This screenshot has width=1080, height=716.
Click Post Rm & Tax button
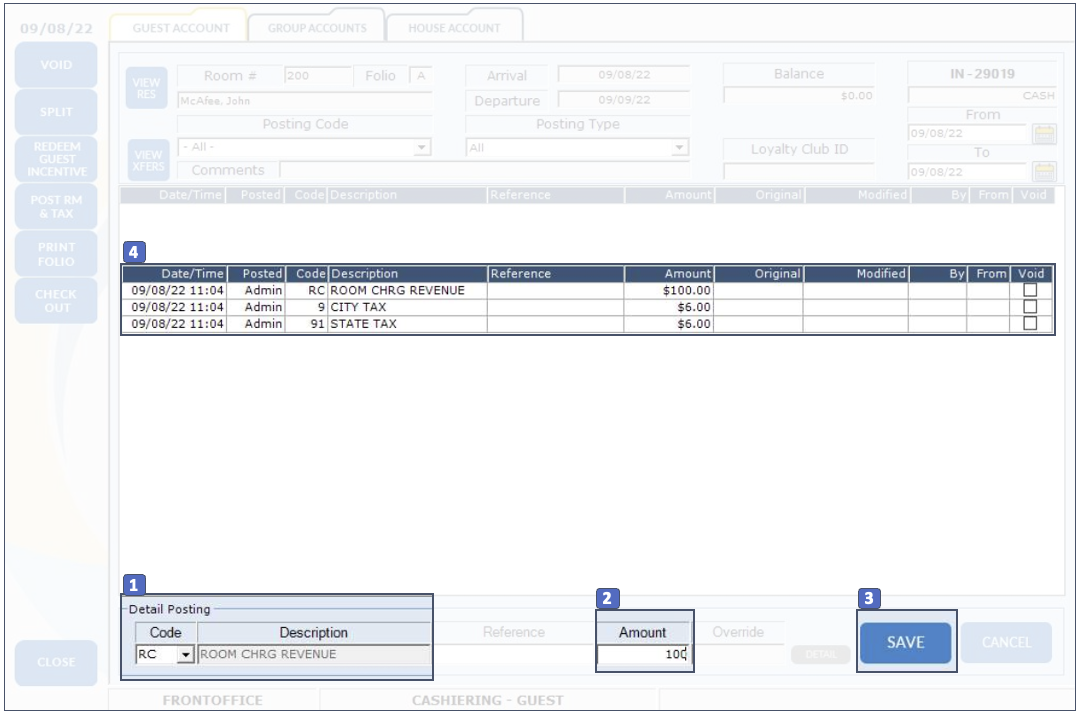pos(56,206)
